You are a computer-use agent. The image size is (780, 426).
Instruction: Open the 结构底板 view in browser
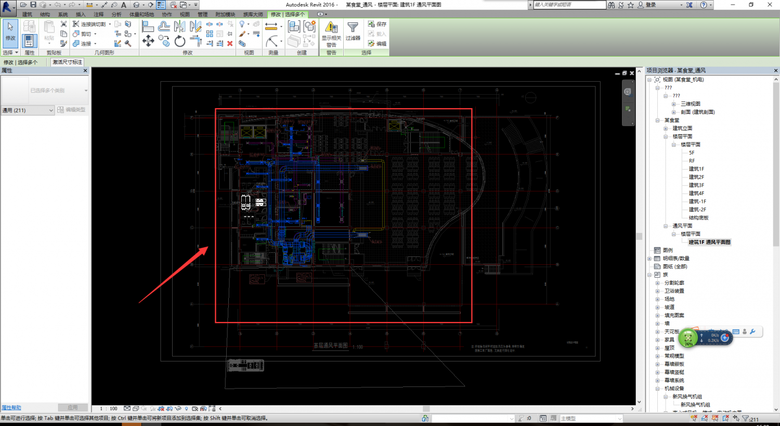point(698,217)
